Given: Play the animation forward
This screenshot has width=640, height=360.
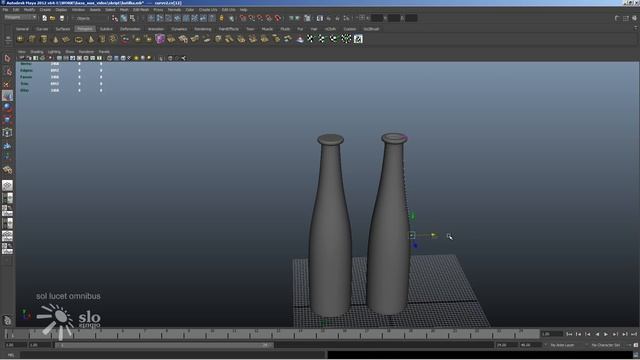Looking at the screenshot, I should (x=606, y=334).
